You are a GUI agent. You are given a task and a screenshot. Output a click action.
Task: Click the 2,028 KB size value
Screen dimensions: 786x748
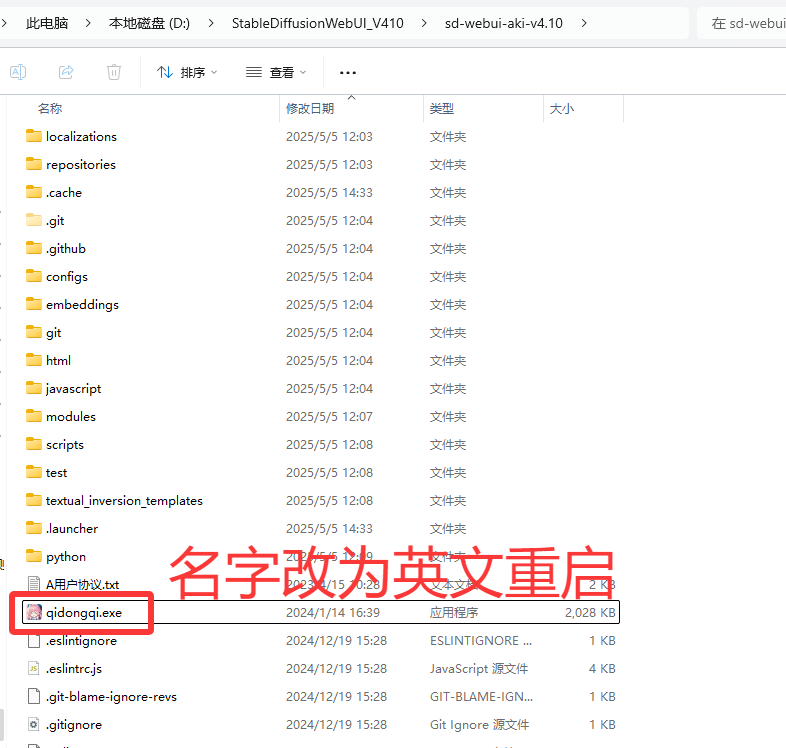coord(590,613)
